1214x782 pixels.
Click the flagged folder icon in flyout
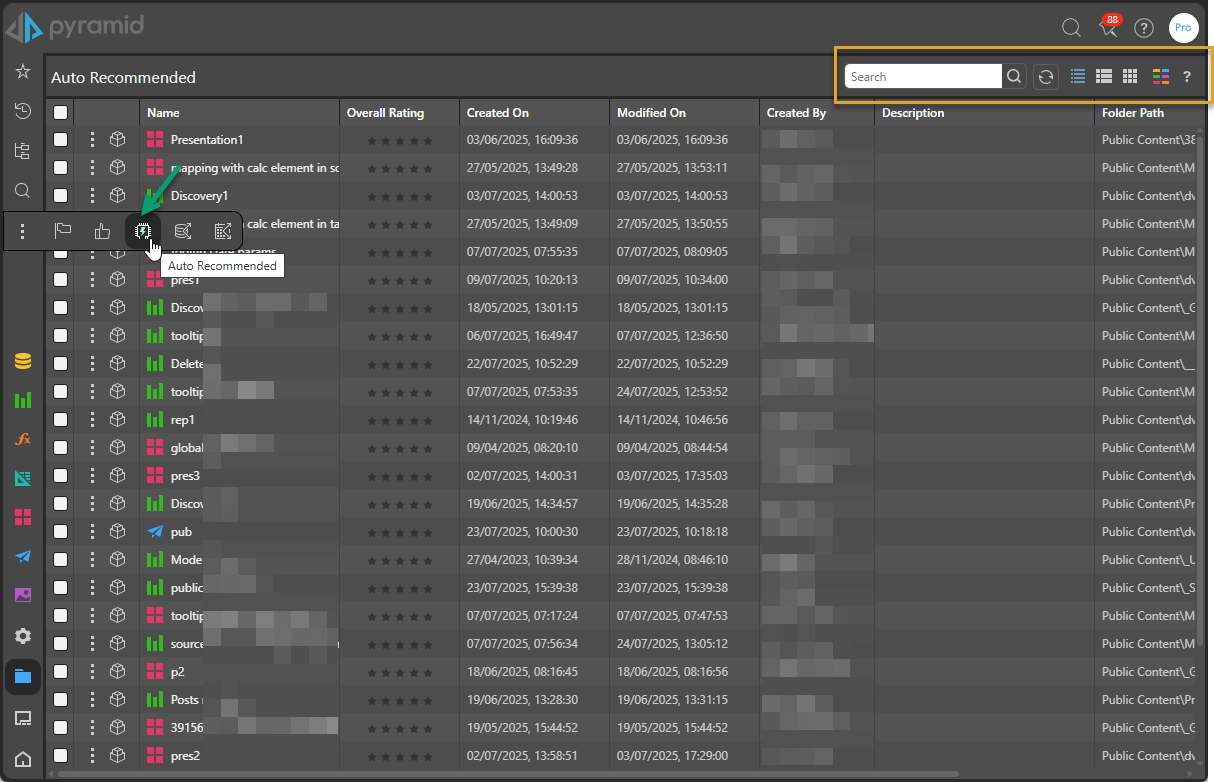[62, 231]
